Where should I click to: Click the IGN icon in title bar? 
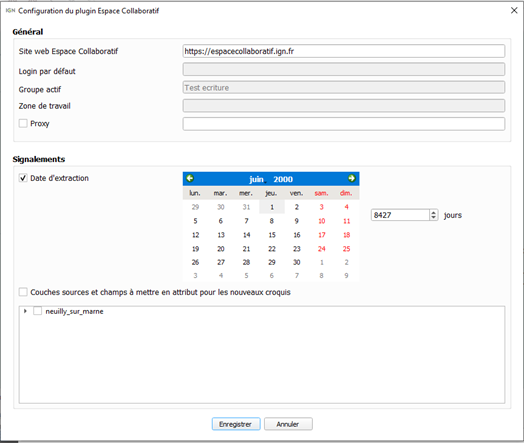(10, 11)
